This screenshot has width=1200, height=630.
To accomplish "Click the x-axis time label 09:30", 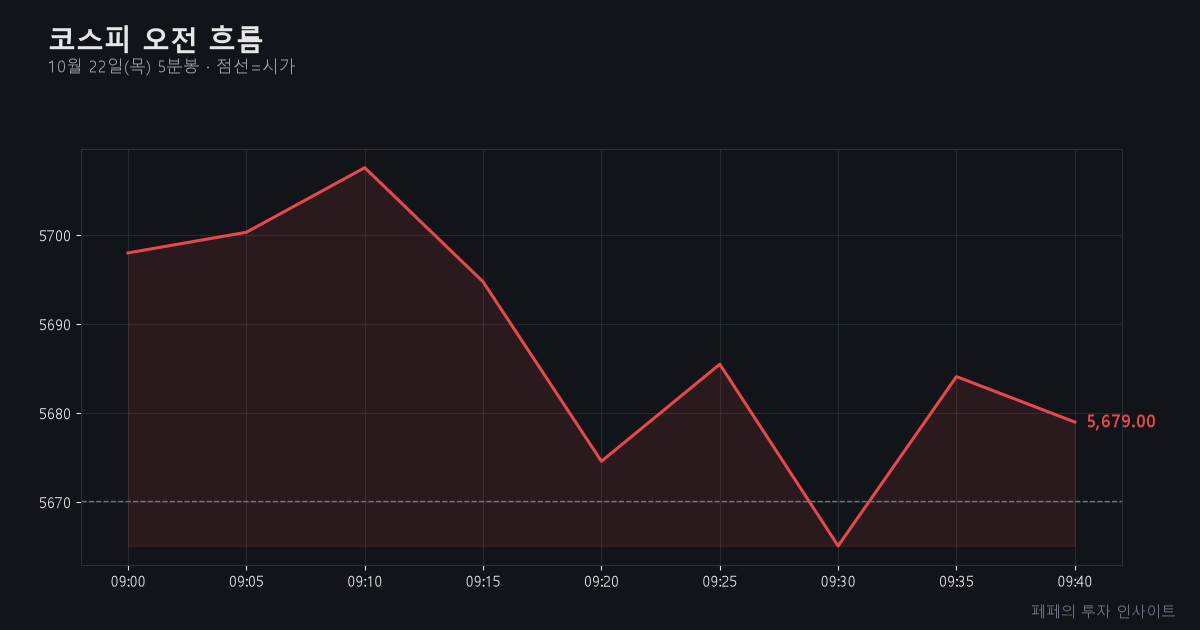I will tap(838, 580).
